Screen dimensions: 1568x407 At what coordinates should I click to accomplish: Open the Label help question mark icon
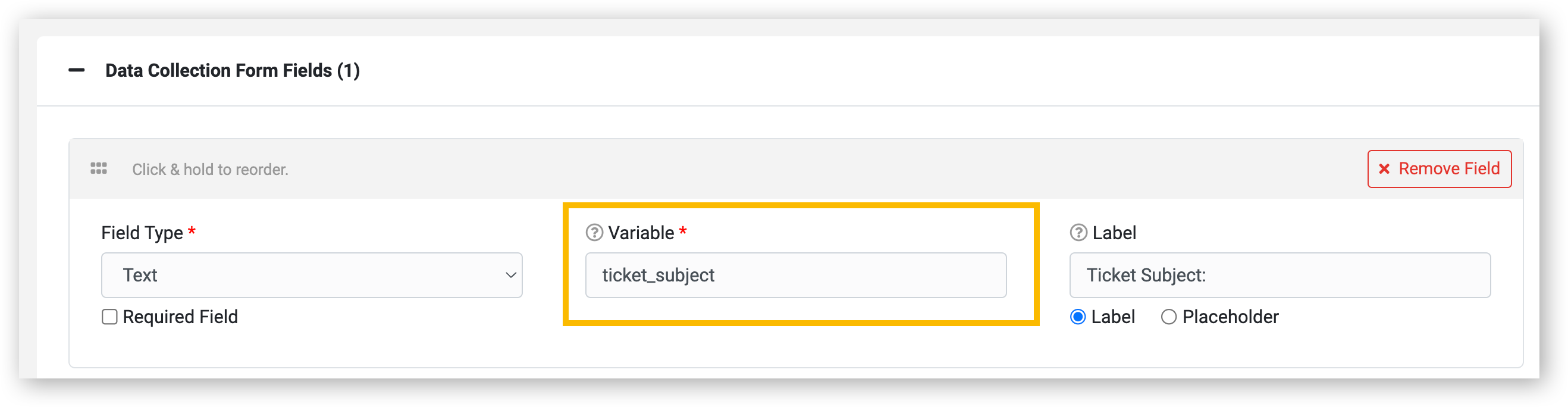coord(1078,233)
